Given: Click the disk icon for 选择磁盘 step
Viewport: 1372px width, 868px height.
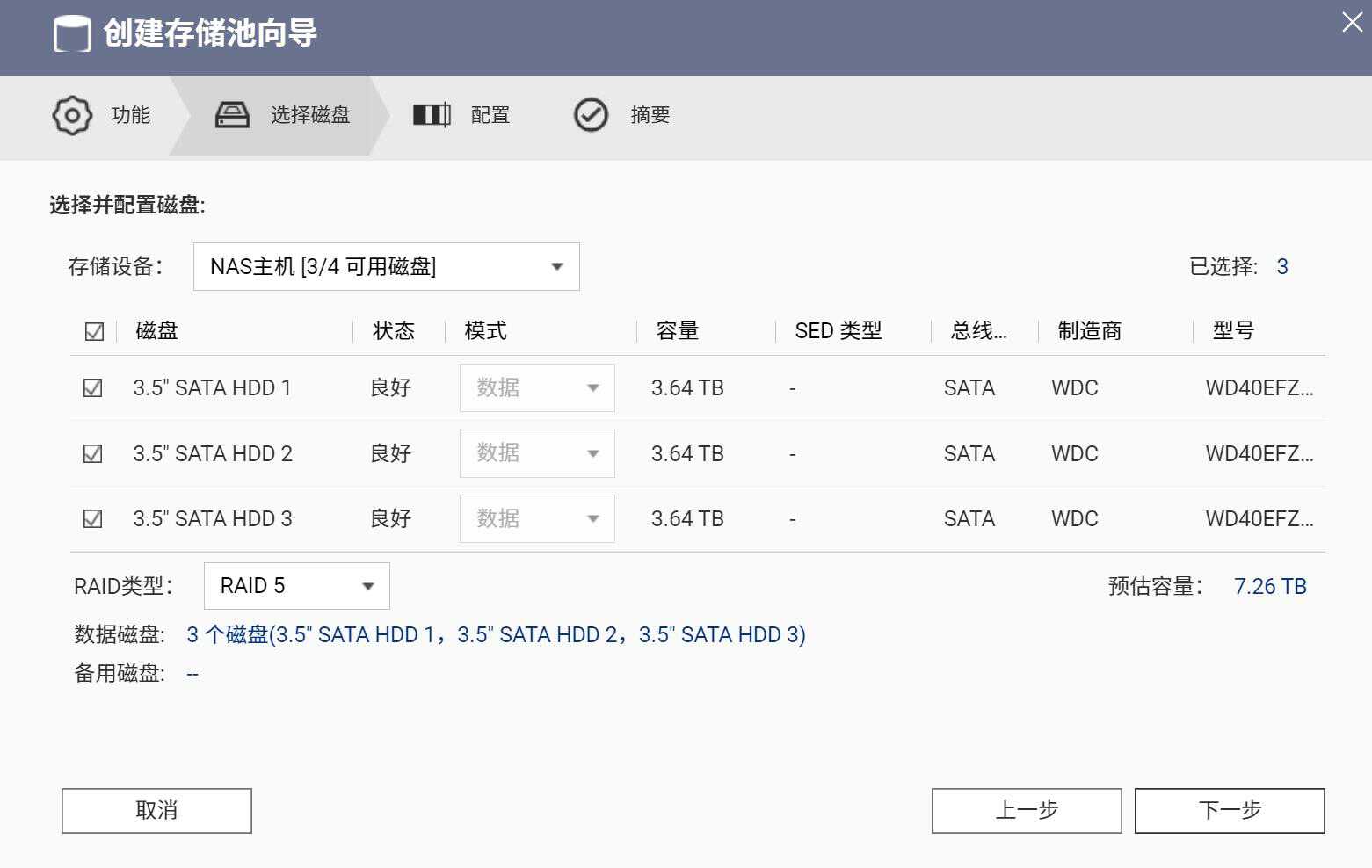Looking at the screenshot, I should click(232, 115).
